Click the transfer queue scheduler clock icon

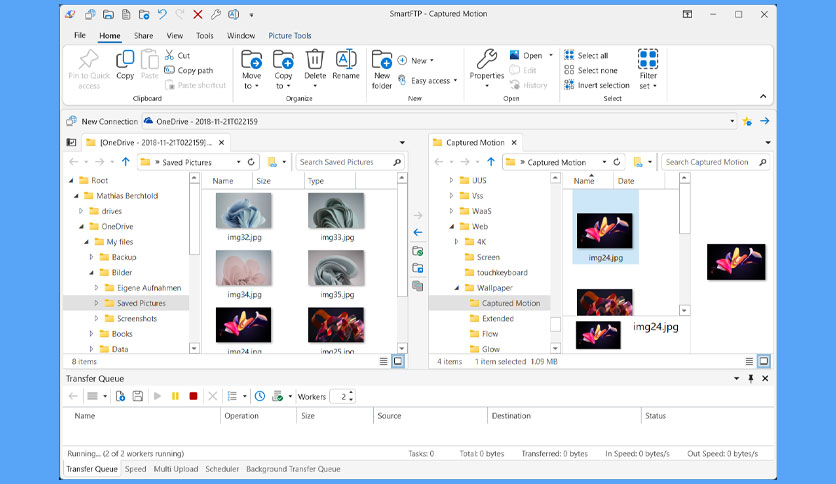click(260, 396)
